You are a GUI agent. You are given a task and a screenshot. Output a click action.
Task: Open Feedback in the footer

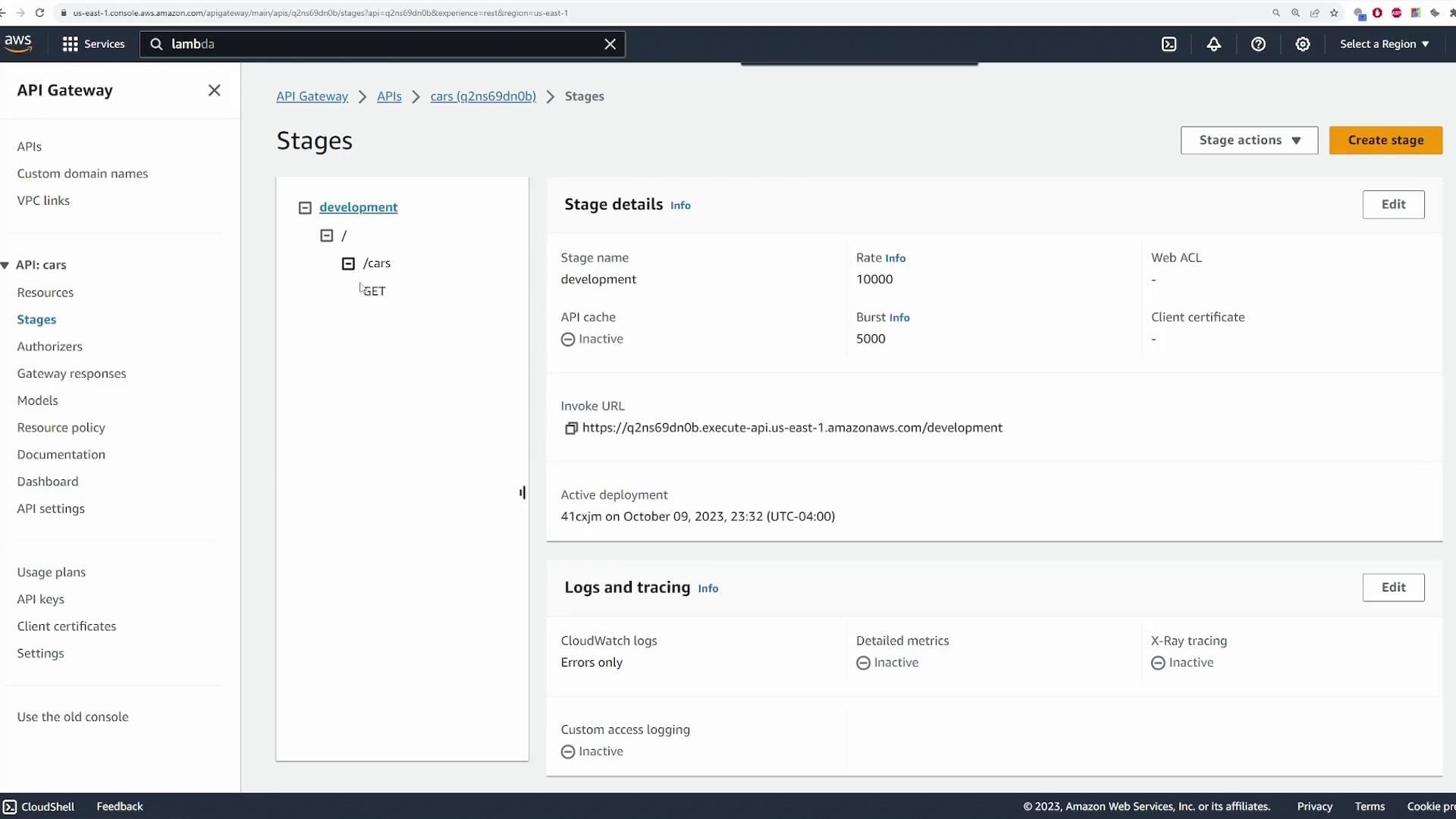[120, 806]
